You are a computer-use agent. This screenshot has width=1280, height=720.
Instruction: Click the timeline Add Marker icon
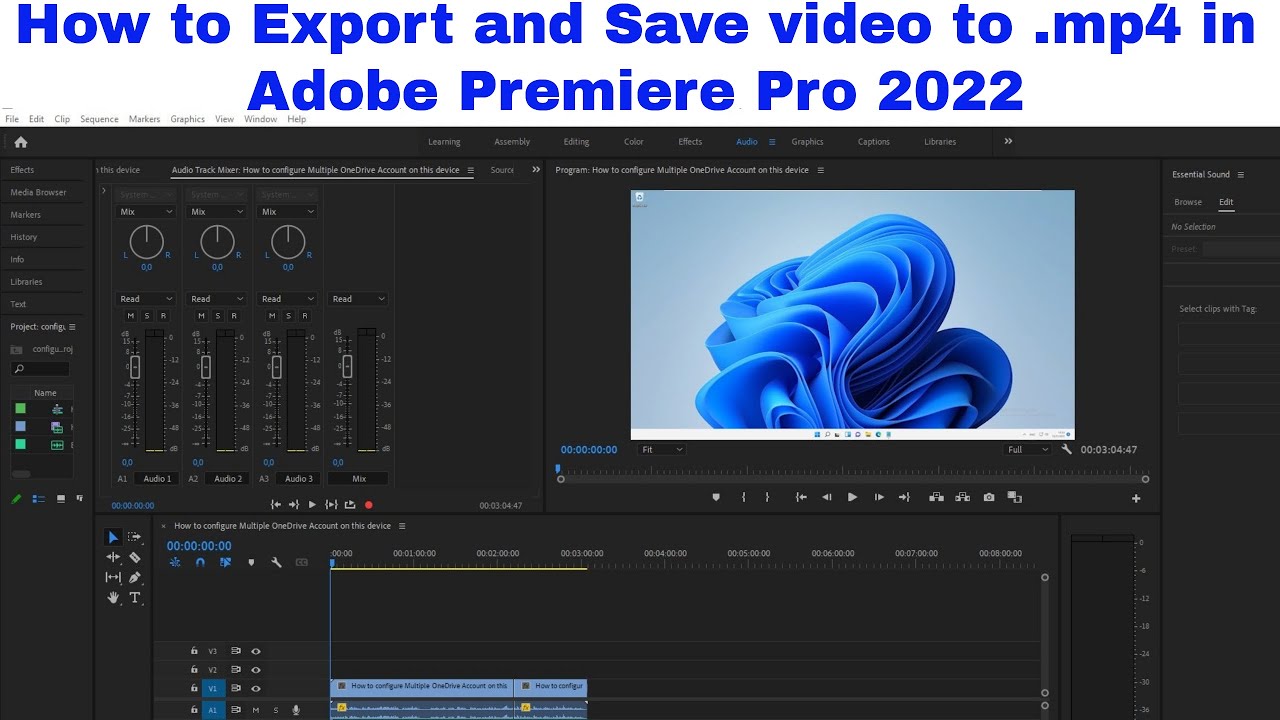pyautogui.click(x=251, y=563)
